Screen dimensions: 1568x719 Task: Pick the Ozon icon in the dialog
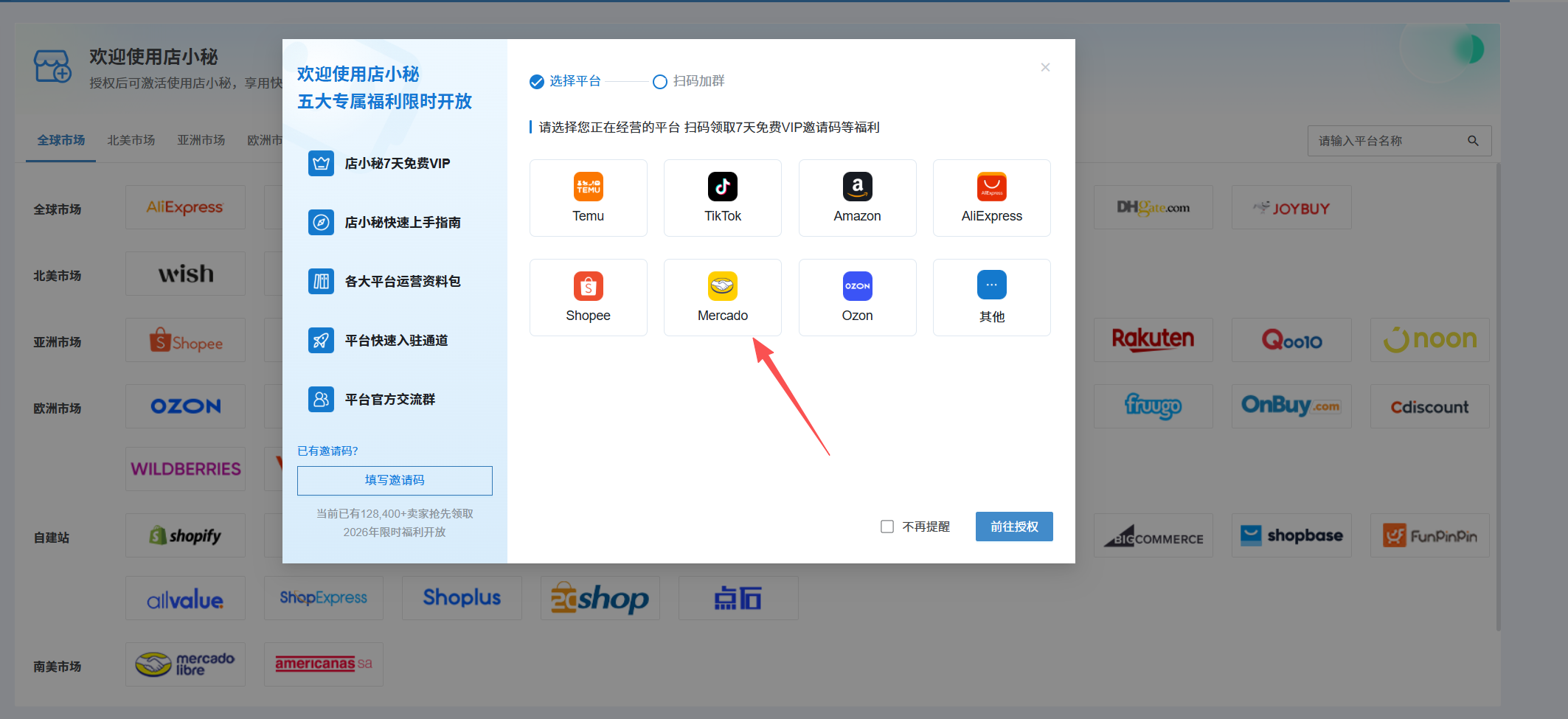857,286
